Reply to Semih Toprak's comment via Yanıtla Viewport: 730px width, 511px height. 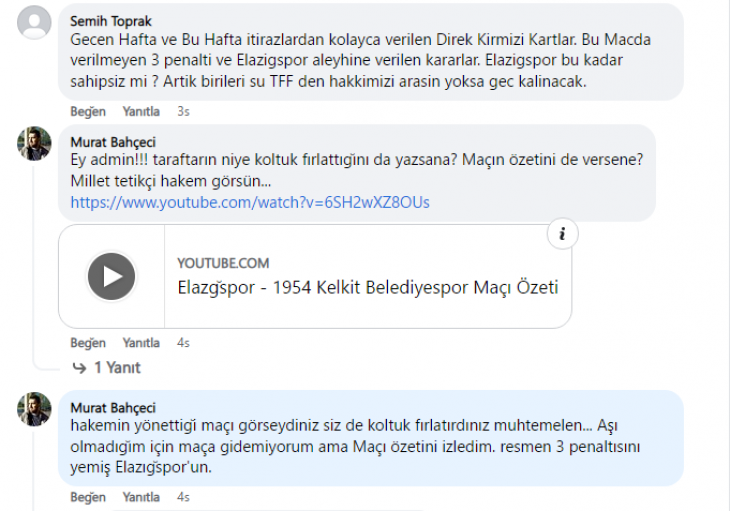tap(141, 111)
